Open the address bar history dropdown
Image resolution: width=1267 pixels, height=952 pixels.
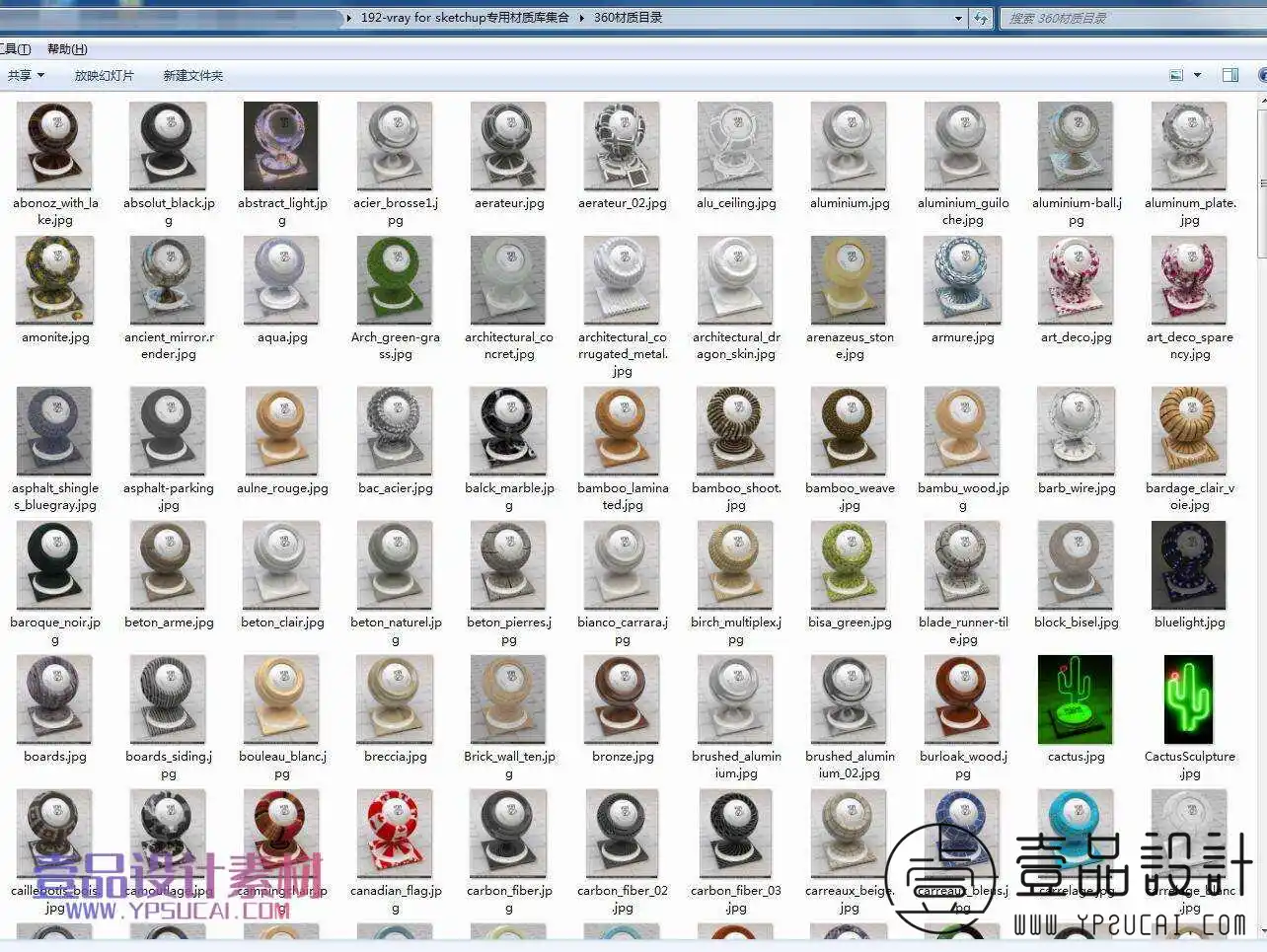tap(957, 18)
